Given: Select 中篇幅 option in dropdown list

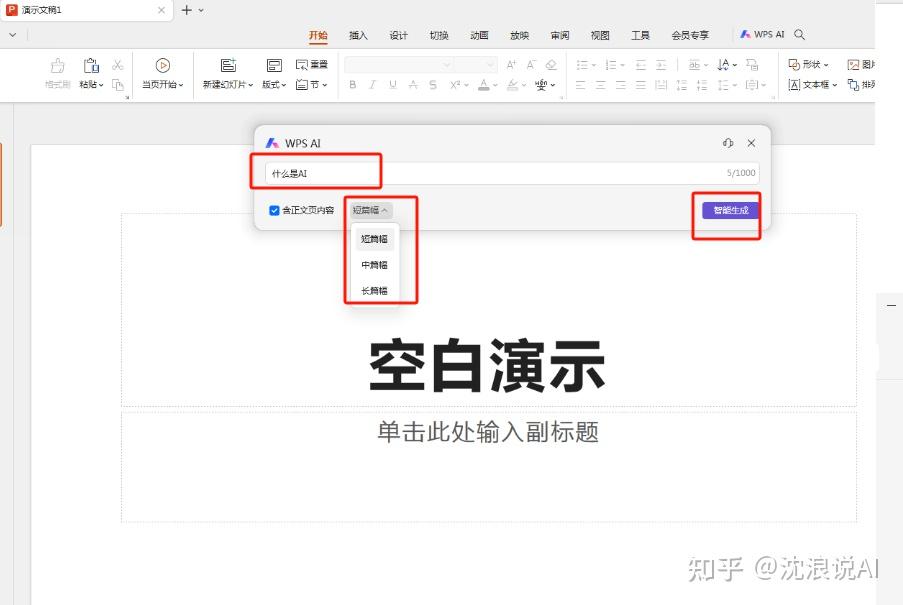Looking at the screenshot, I should click(374, 265).
